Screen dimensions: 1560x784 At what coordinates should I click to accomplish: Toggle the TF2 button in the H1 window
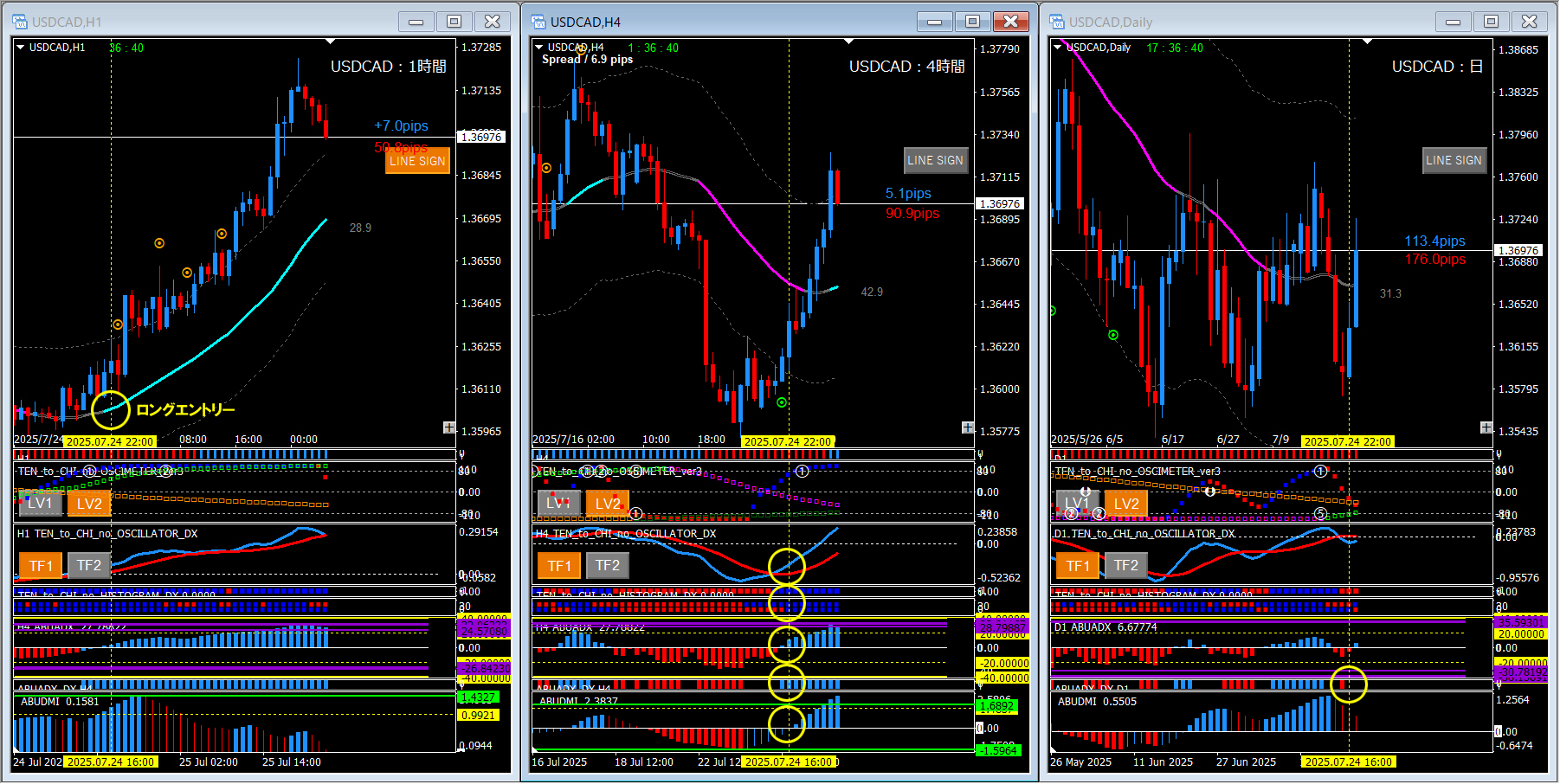89,566
